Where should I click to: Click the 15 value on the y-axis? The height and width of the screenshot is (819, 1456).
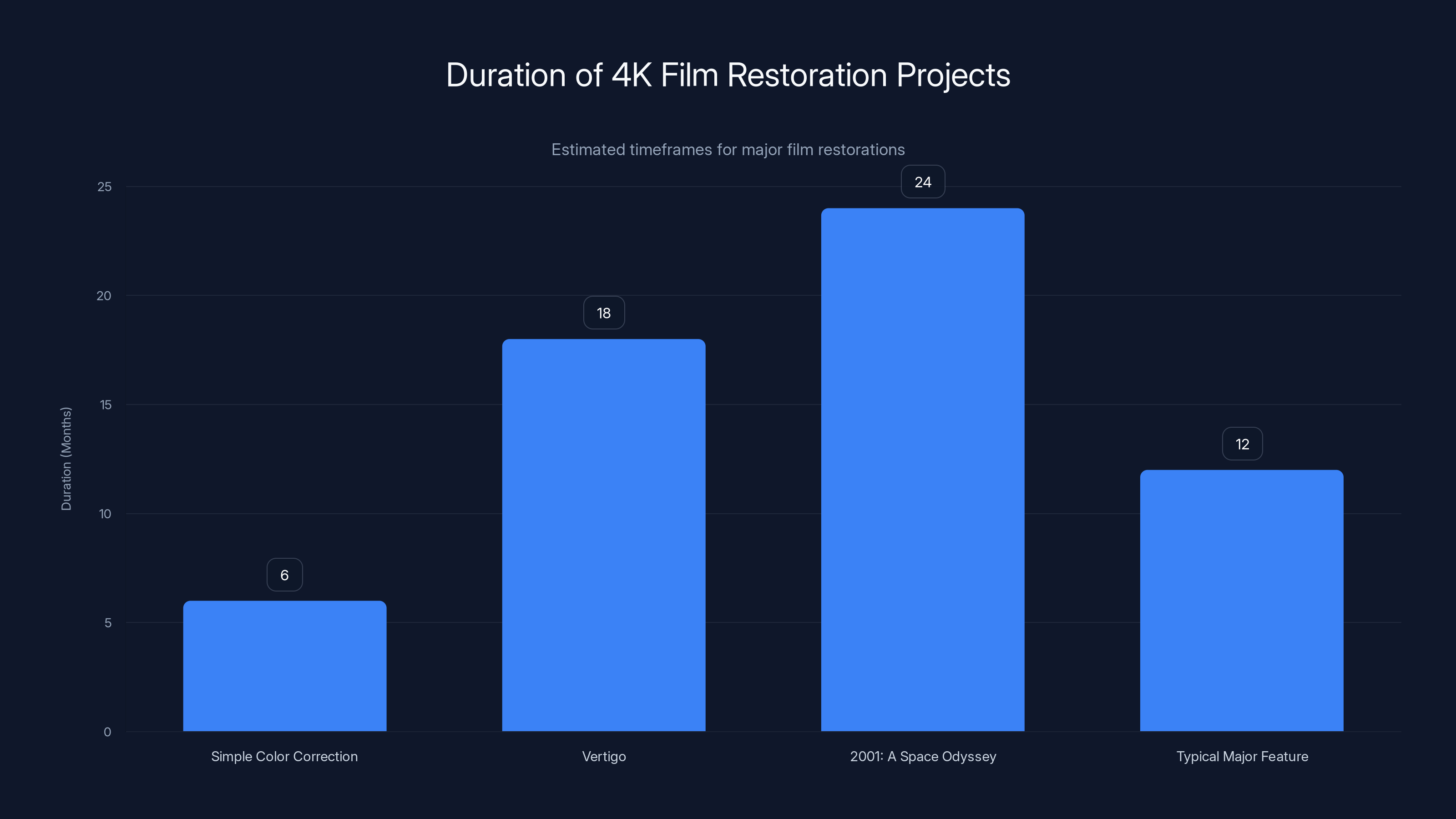pyautogui.click(x=105, y=404)
